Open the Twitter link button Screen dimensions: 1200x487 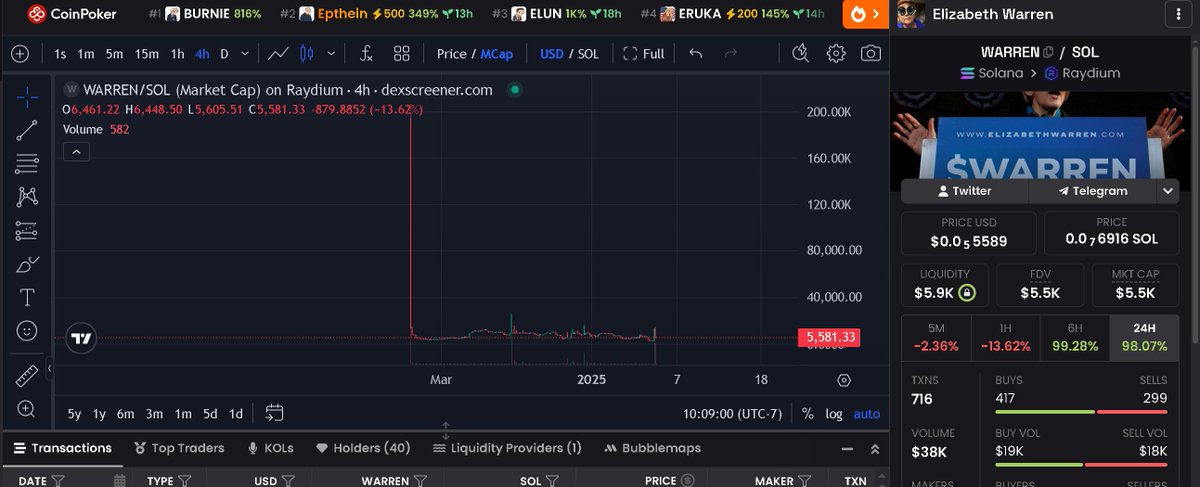tap(965, 190)
